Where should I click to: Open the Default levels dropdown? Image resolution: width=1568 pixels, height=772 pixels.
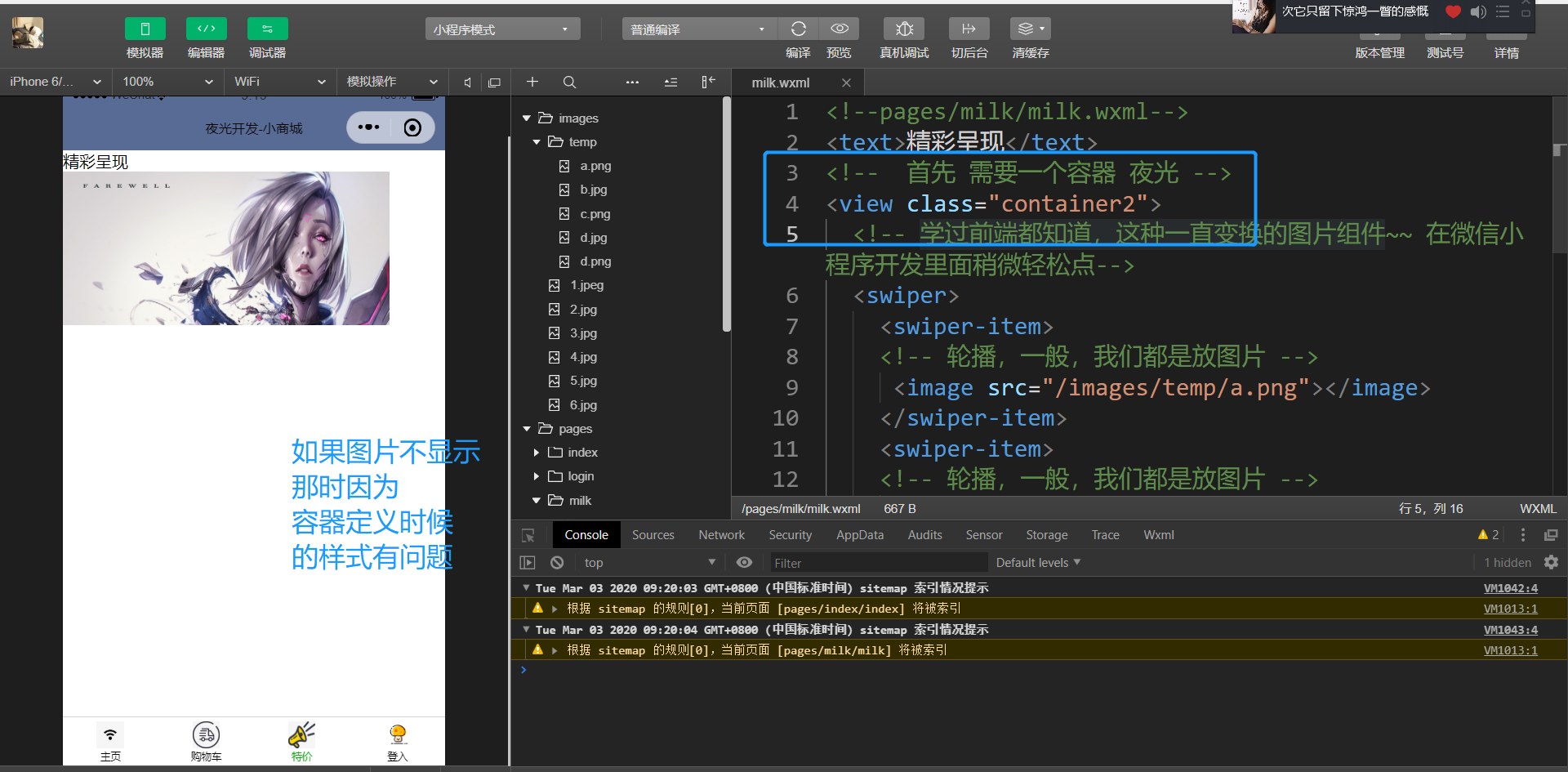[1038, 563]
